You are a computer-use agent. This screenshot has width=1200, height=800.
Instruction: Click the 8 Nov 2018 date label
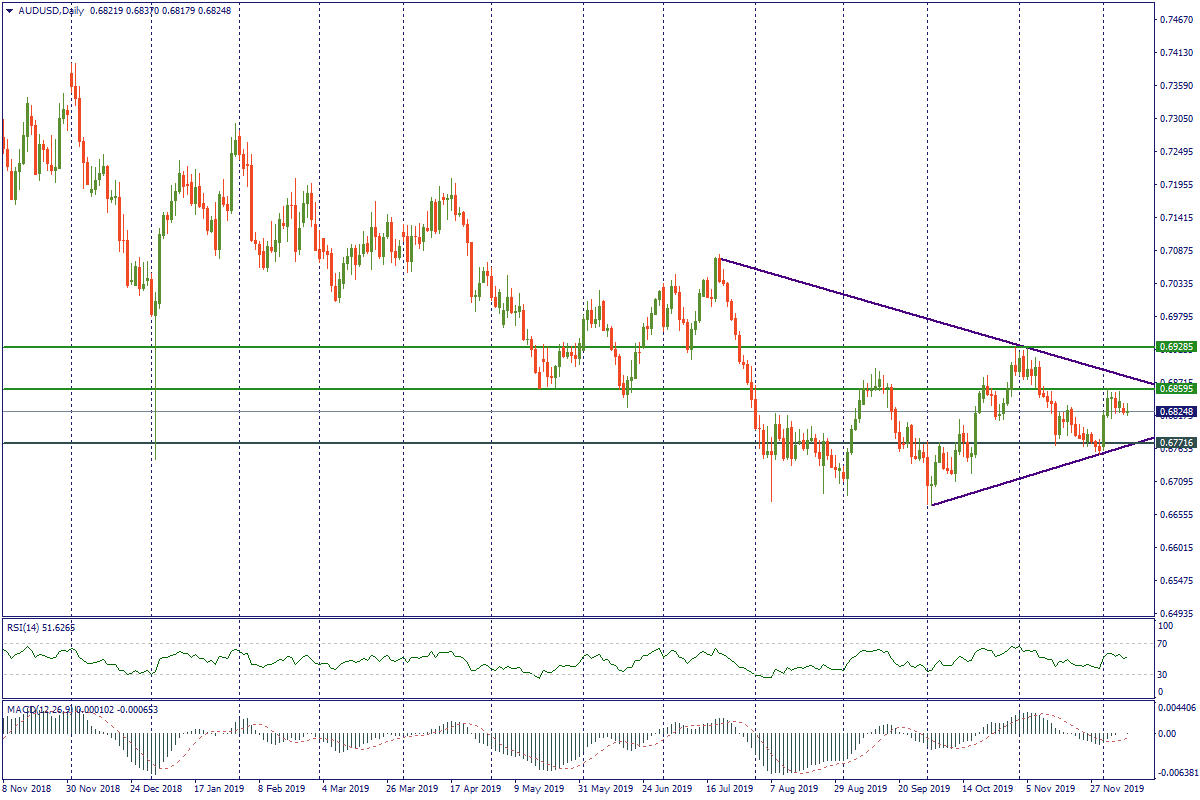point(27,789)
